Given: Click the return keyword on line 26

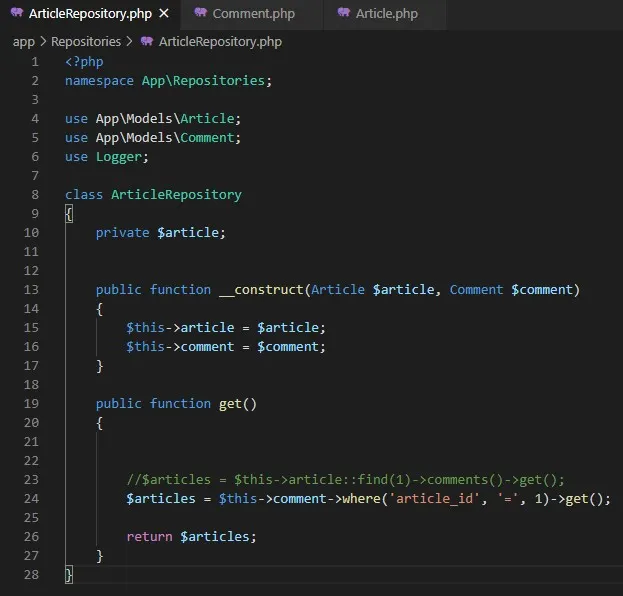Looking at the screenshot, I should tap(149, 537).
